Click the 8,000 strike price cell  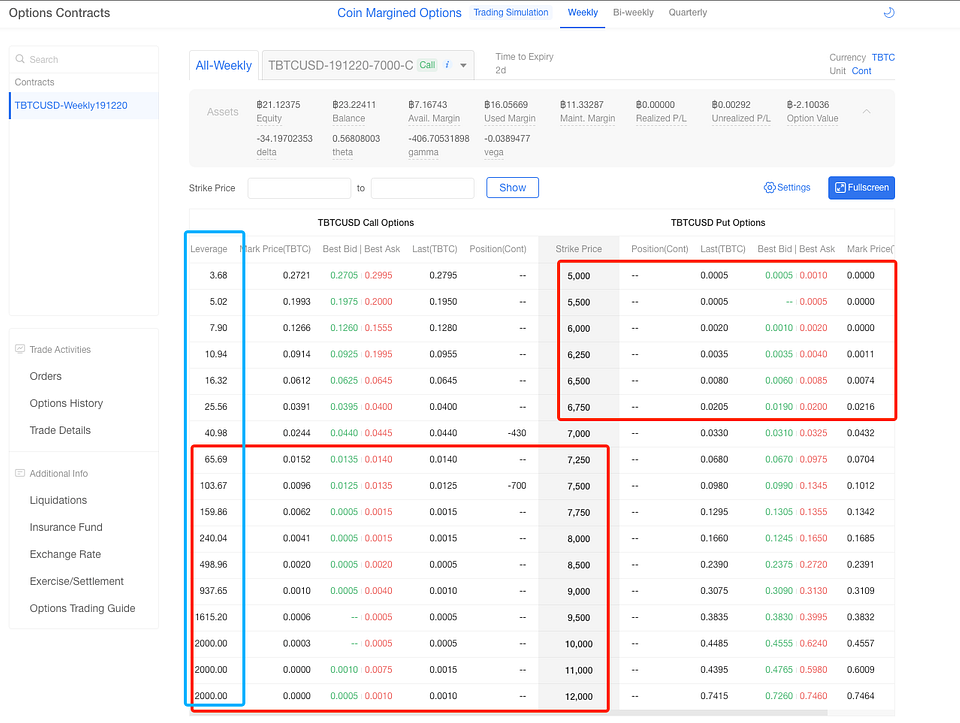click(579, 539)
